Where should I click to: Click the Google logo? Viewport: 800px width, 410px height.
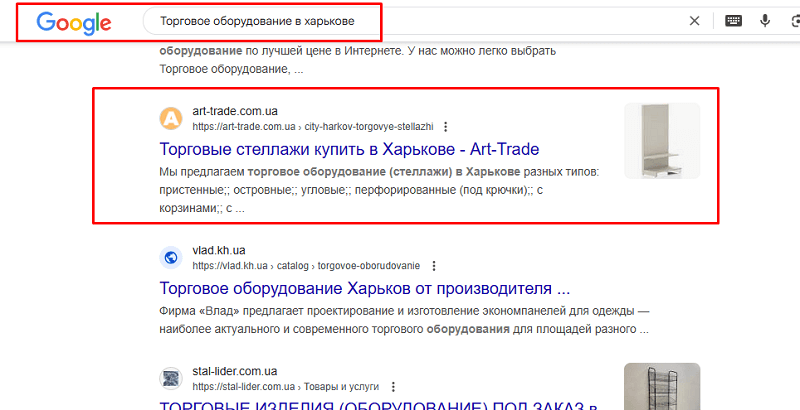[x=74, y=22]
